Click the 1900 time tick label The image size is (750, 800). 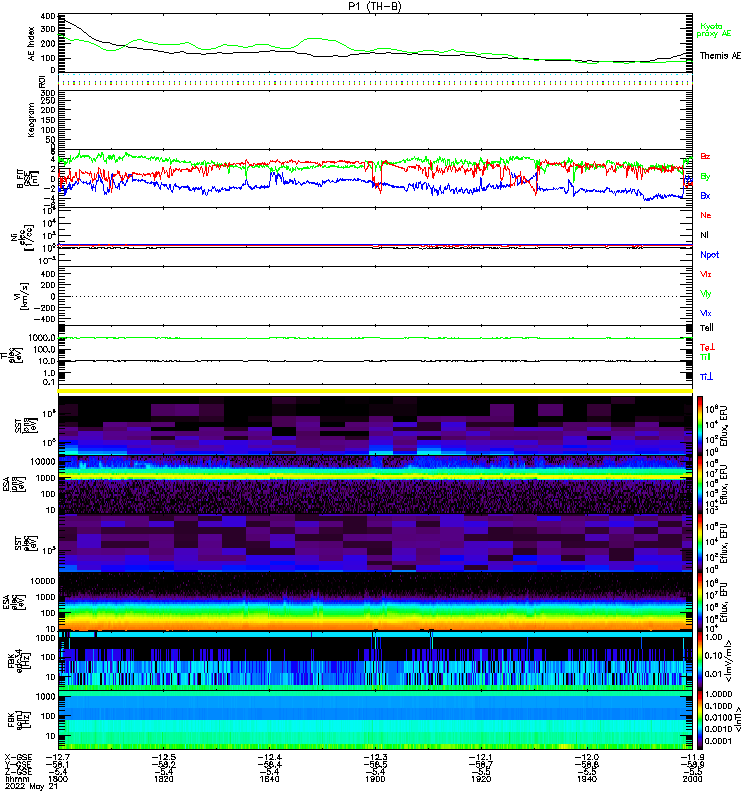pyautogui.click(x=375, y=779)
